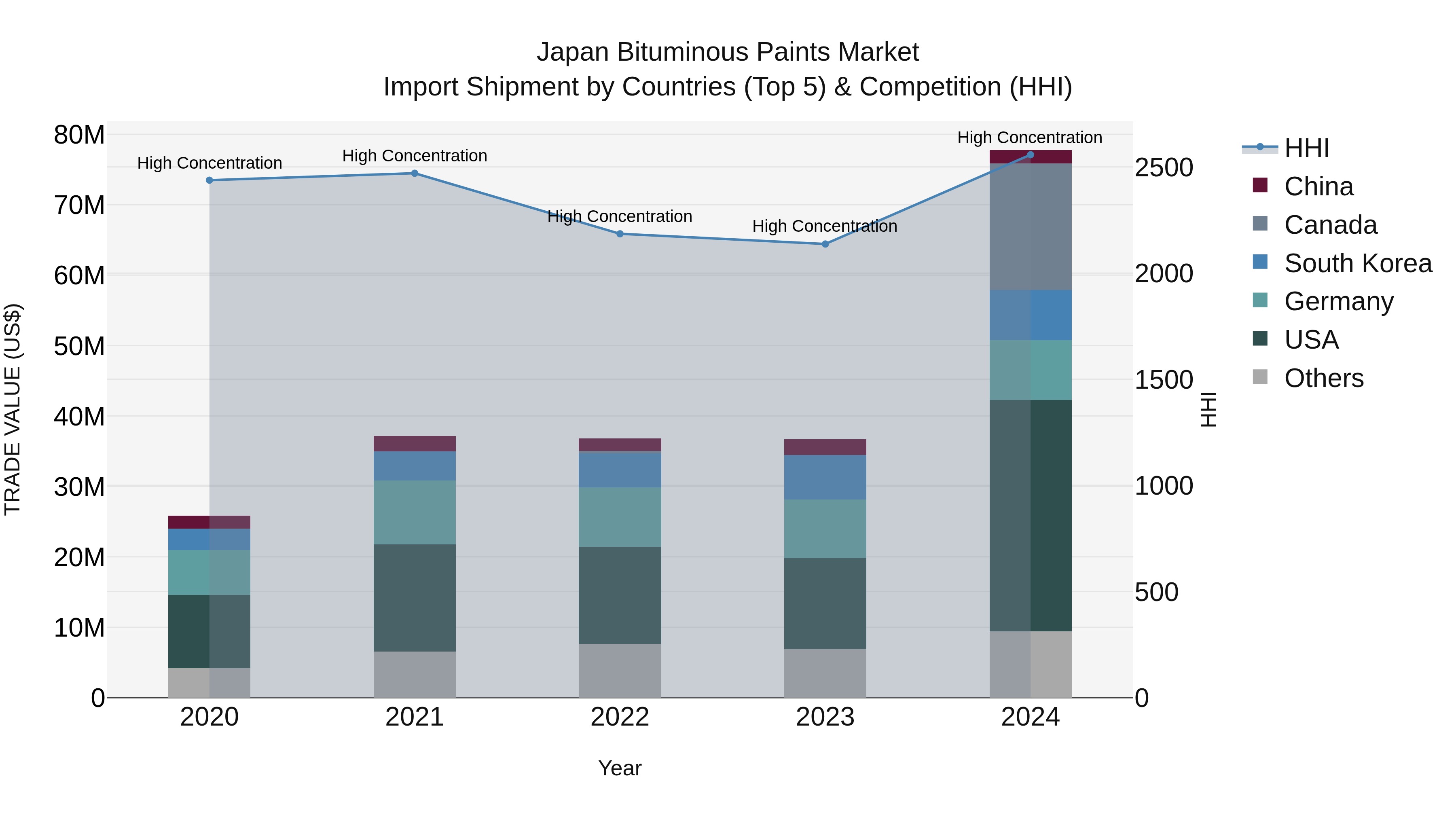
Task: Click the Import Shipment by Countries subtitle
Action: coord(728,87)
